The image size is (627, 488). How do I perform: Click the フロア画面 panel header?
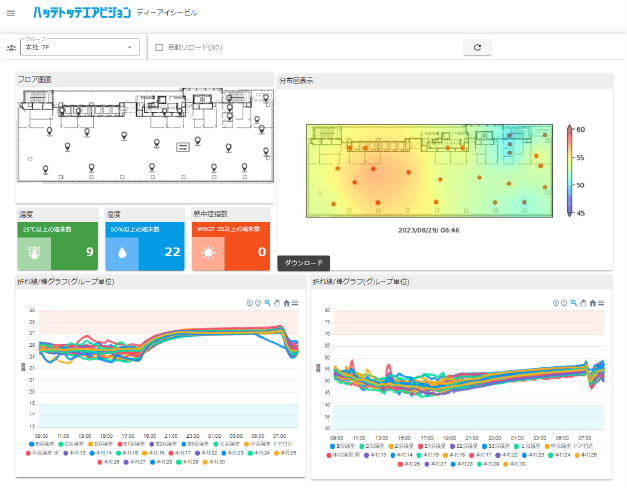coord(145,80)
